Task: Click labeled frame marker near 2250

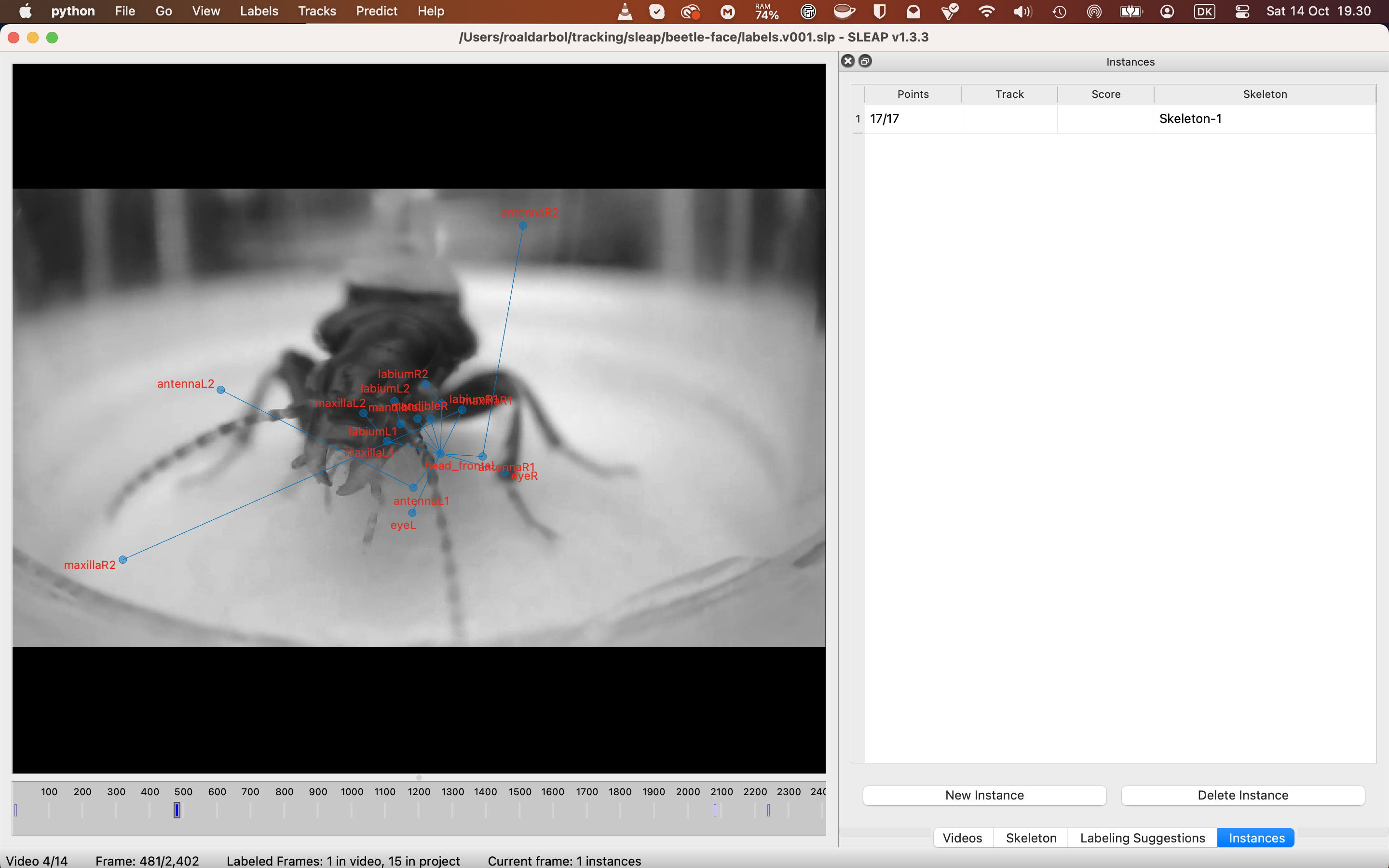Action: [769, 810]
